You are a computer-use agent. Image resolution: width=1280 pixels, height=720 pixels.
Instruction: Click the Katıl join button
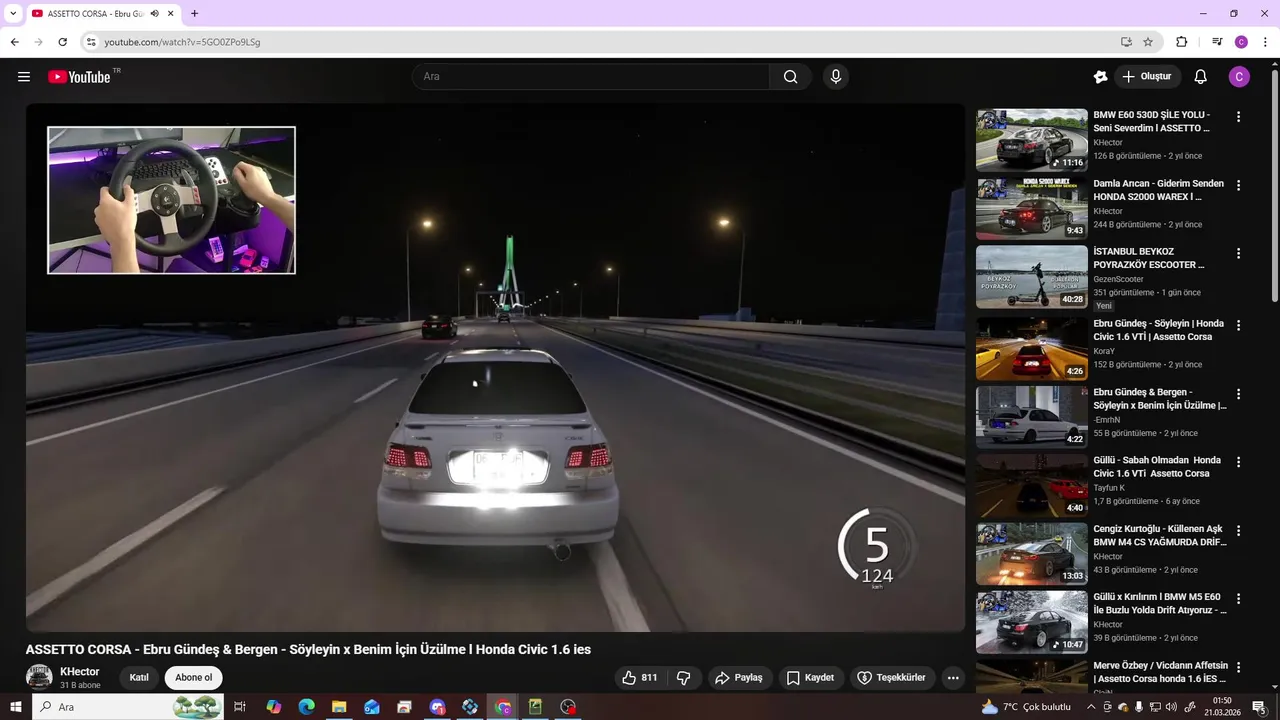click(139, 678)
